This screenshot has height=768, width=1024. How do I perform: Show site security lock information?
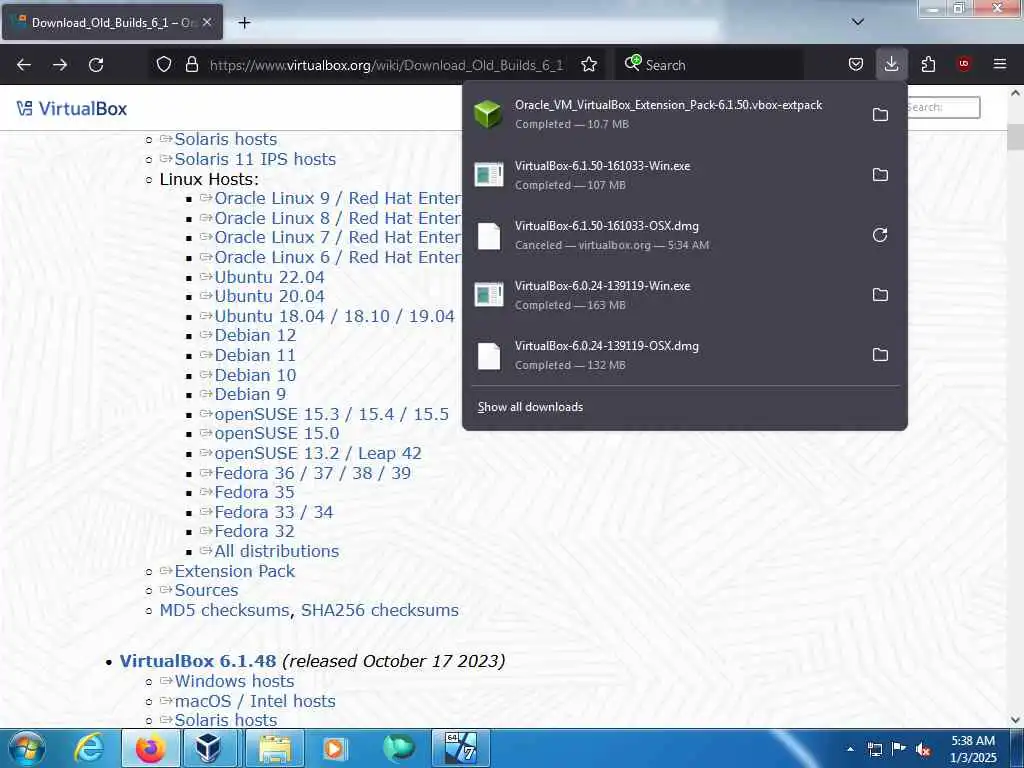point(191,65)
